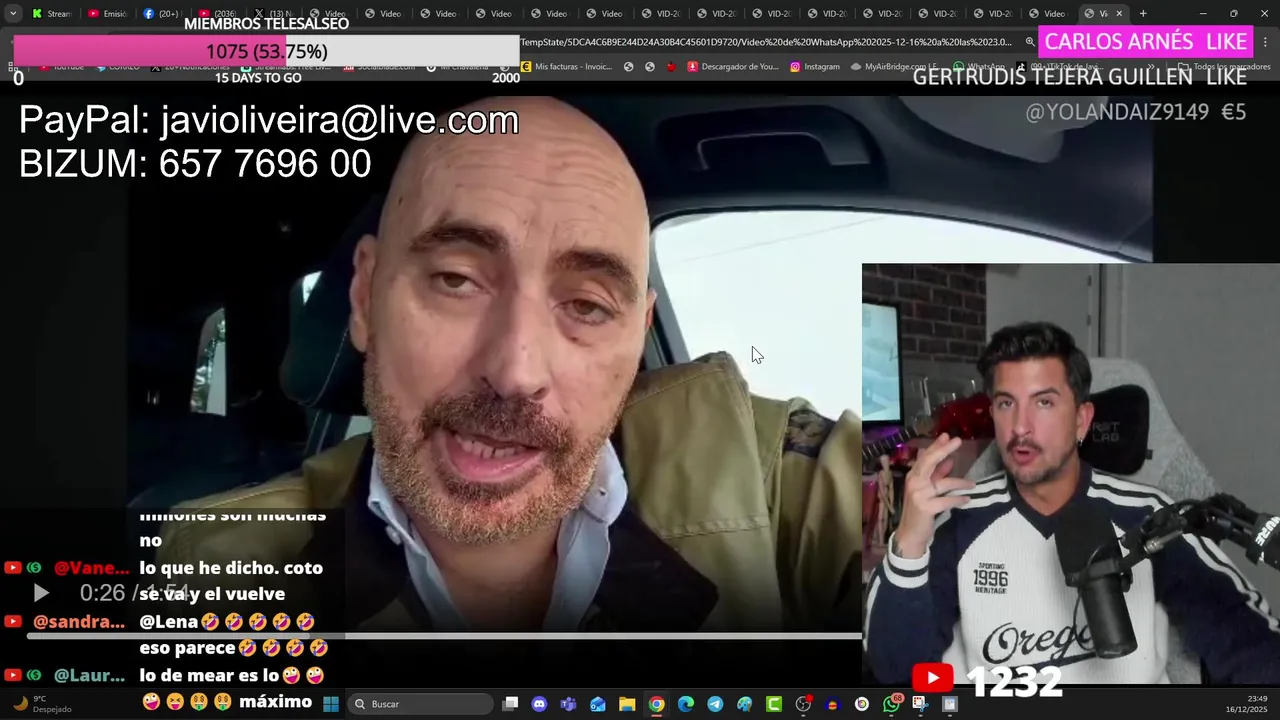Select the last VID-20 tab before Video
Viewport: 1280px width, 720px height.
tap(991, 14)
